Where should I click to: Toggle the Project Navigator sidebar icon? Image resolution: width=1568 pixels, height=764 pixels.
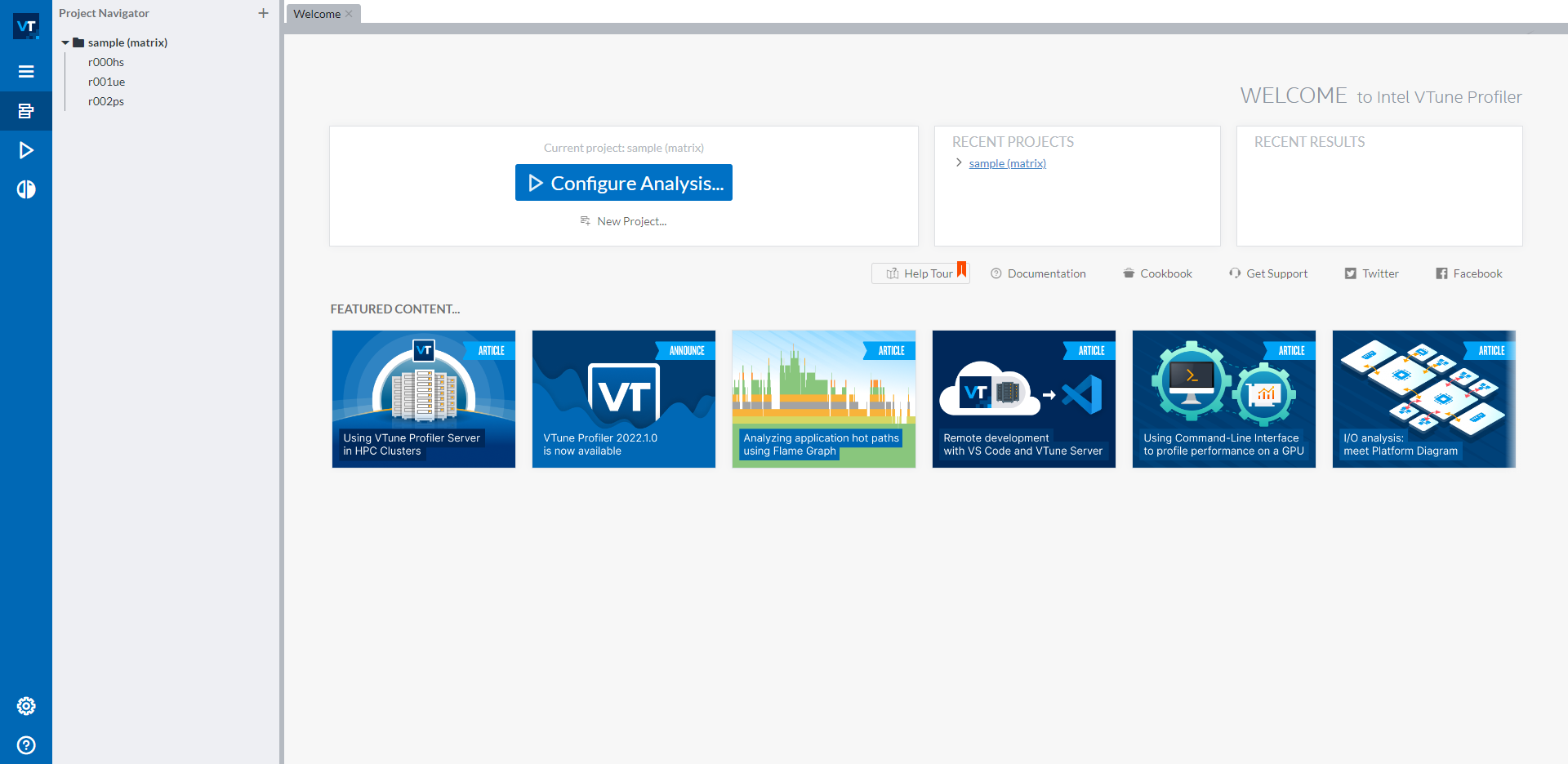[26, 111]
